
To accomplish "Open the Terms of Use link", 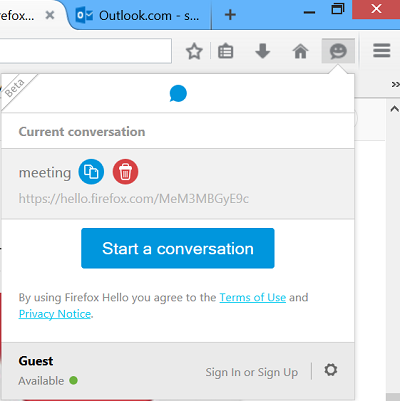I will pyautogui.click(x=253, y=297).
